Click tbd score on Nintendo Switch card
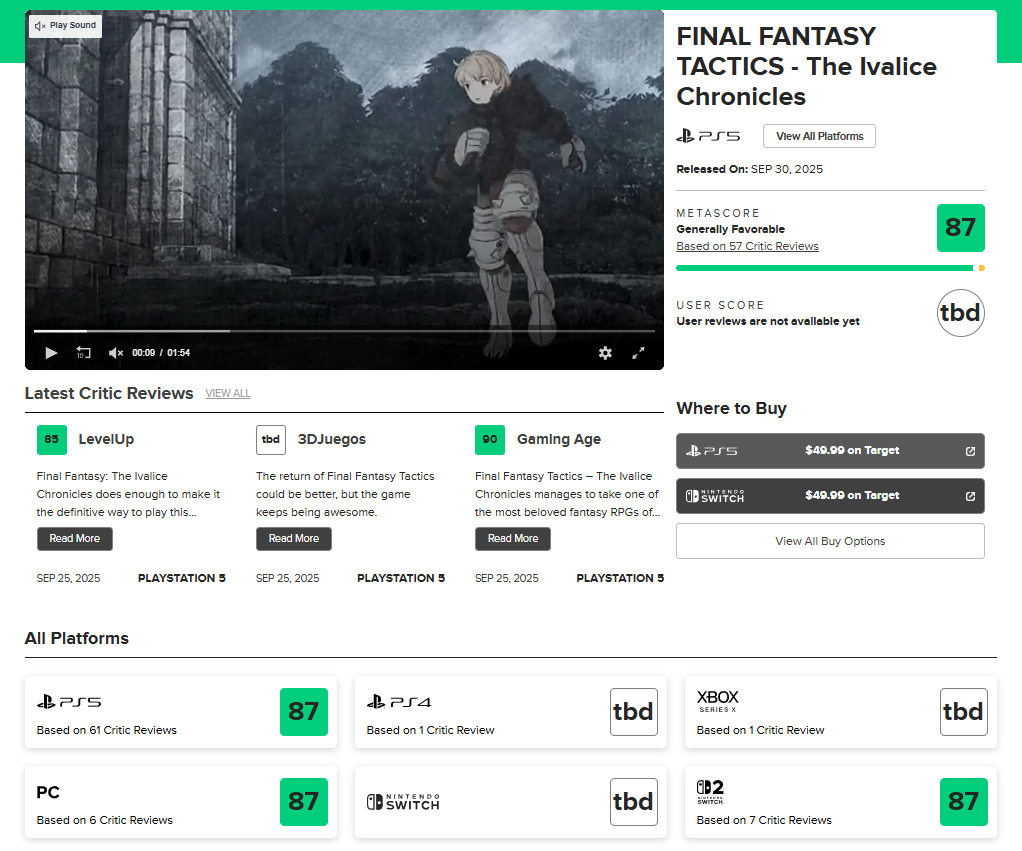Viewport: 1022px width, 851px height. point(634,801)
